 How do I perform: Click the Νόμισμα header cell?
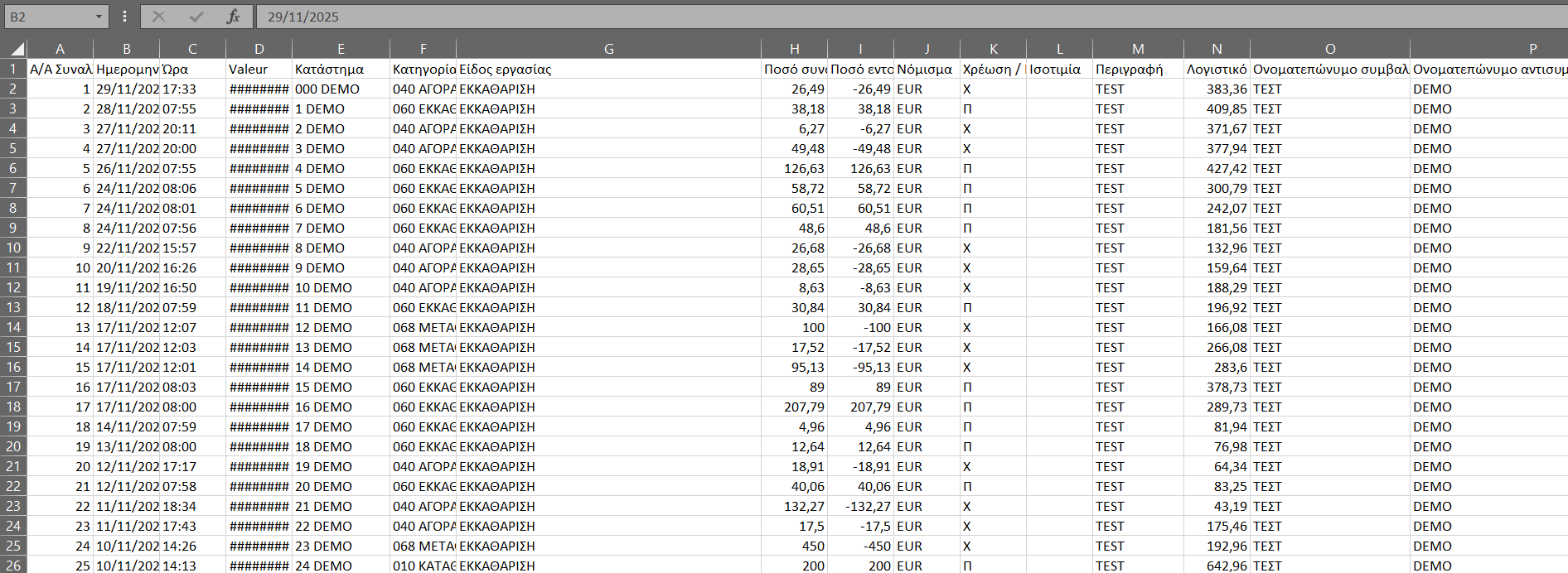click(x=927, y=70)
